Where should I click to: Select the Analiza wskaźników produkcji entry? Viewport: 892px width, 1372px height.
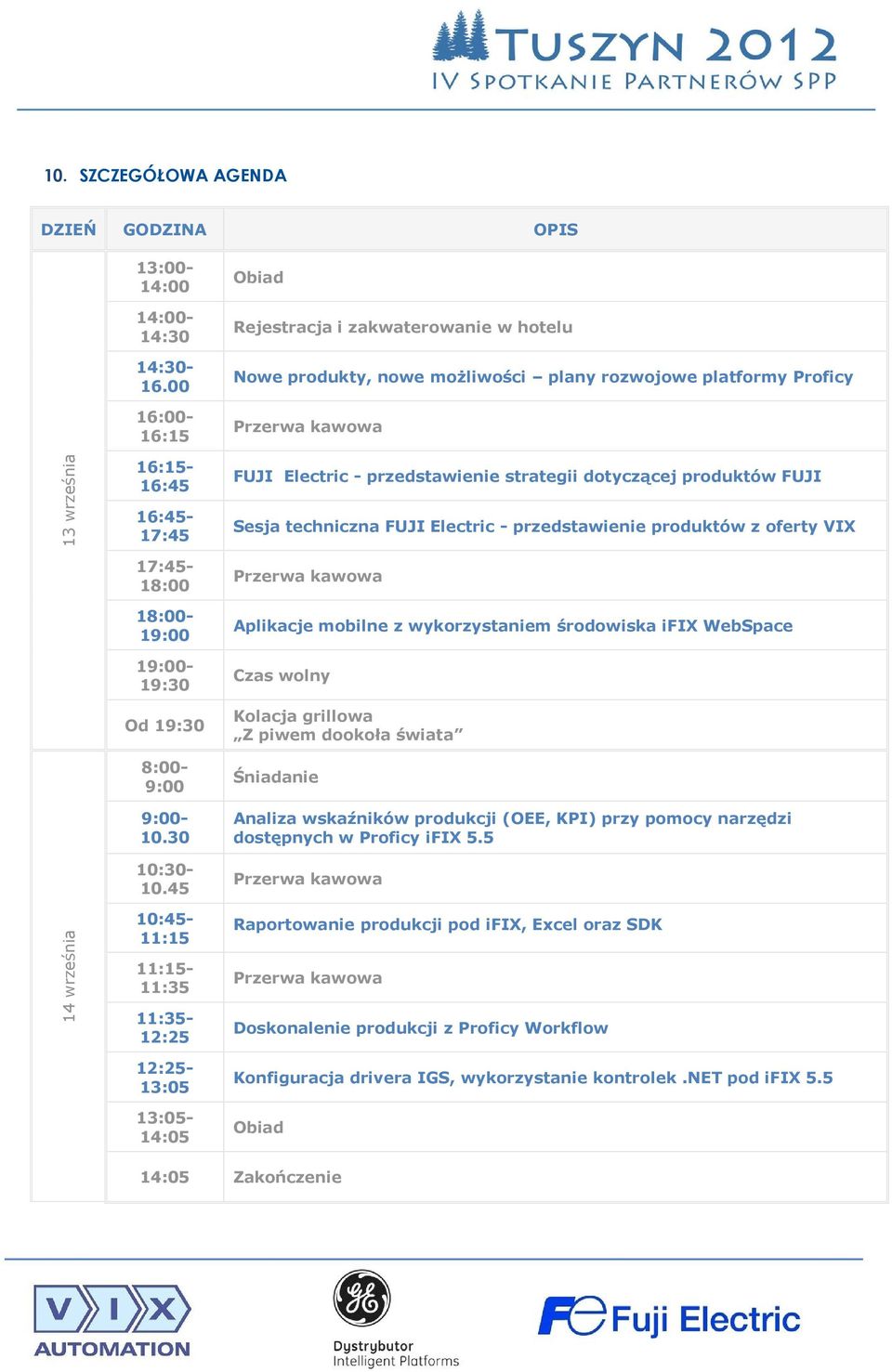pos(512,828)
